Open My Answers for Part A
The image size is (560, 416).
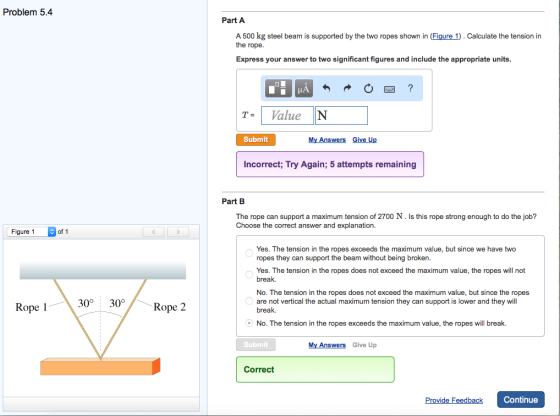(327, 140)
